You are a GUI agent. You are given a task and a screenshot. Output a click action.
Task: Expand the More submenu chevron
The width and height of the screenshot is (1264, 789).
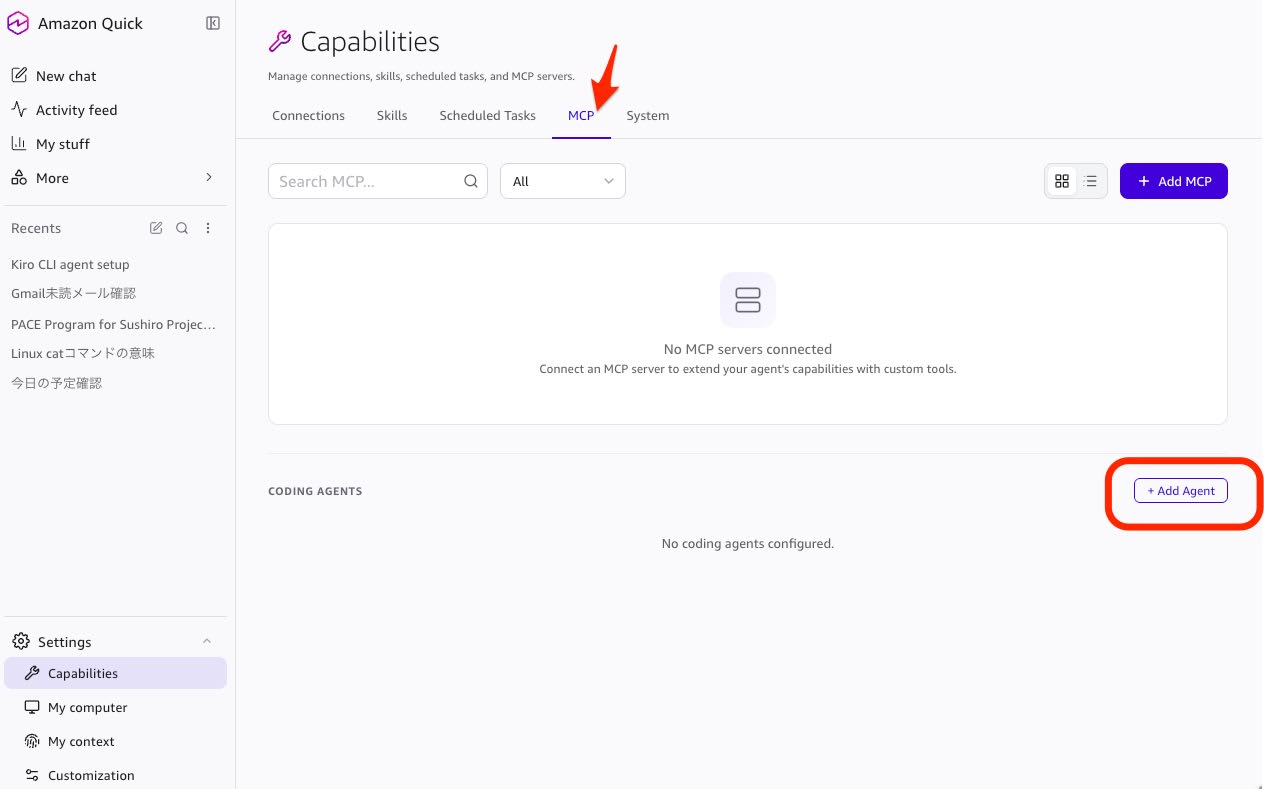(x=209, y=178)
